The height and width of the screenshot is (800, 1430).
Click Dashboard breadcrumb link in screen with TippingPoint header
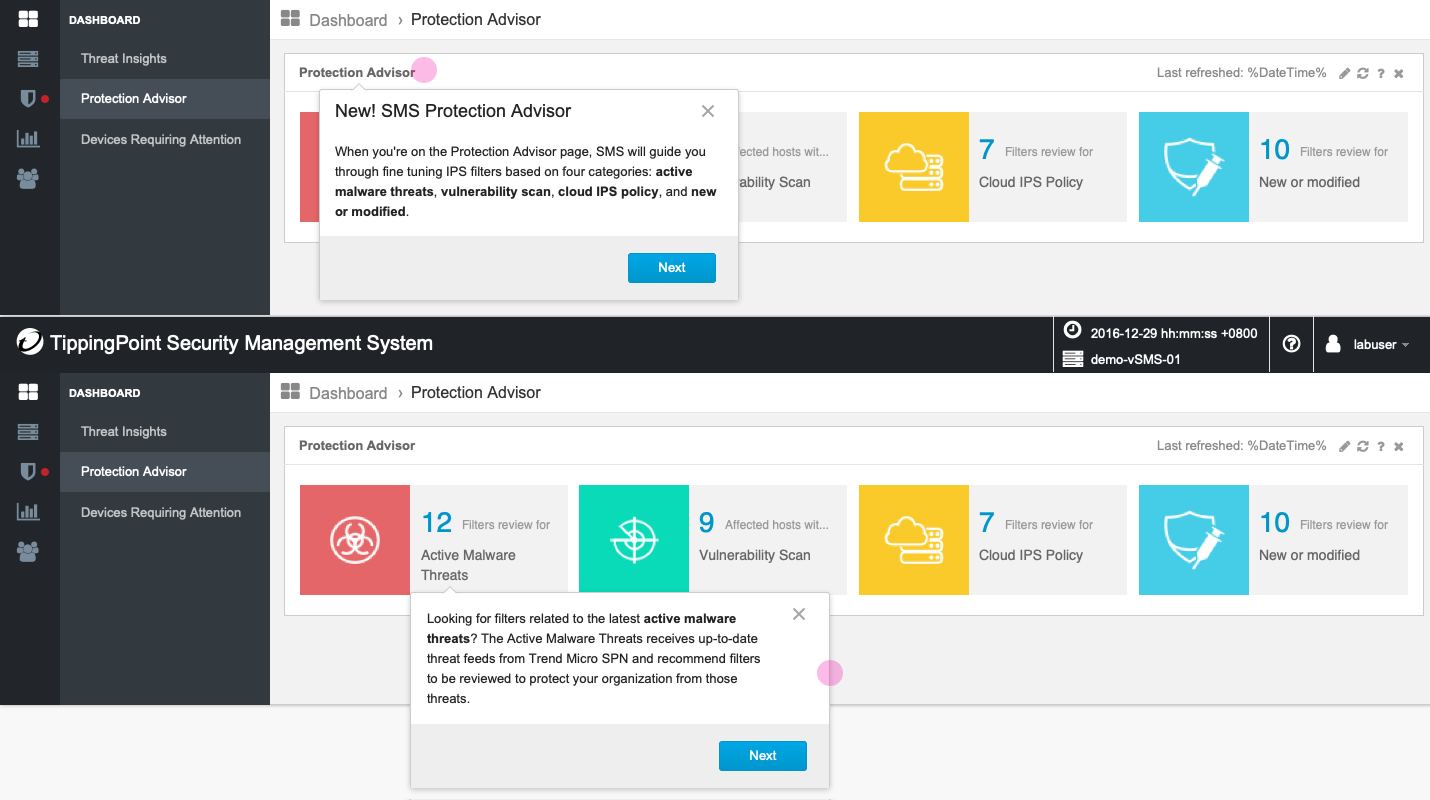click(x=348, y=393)
